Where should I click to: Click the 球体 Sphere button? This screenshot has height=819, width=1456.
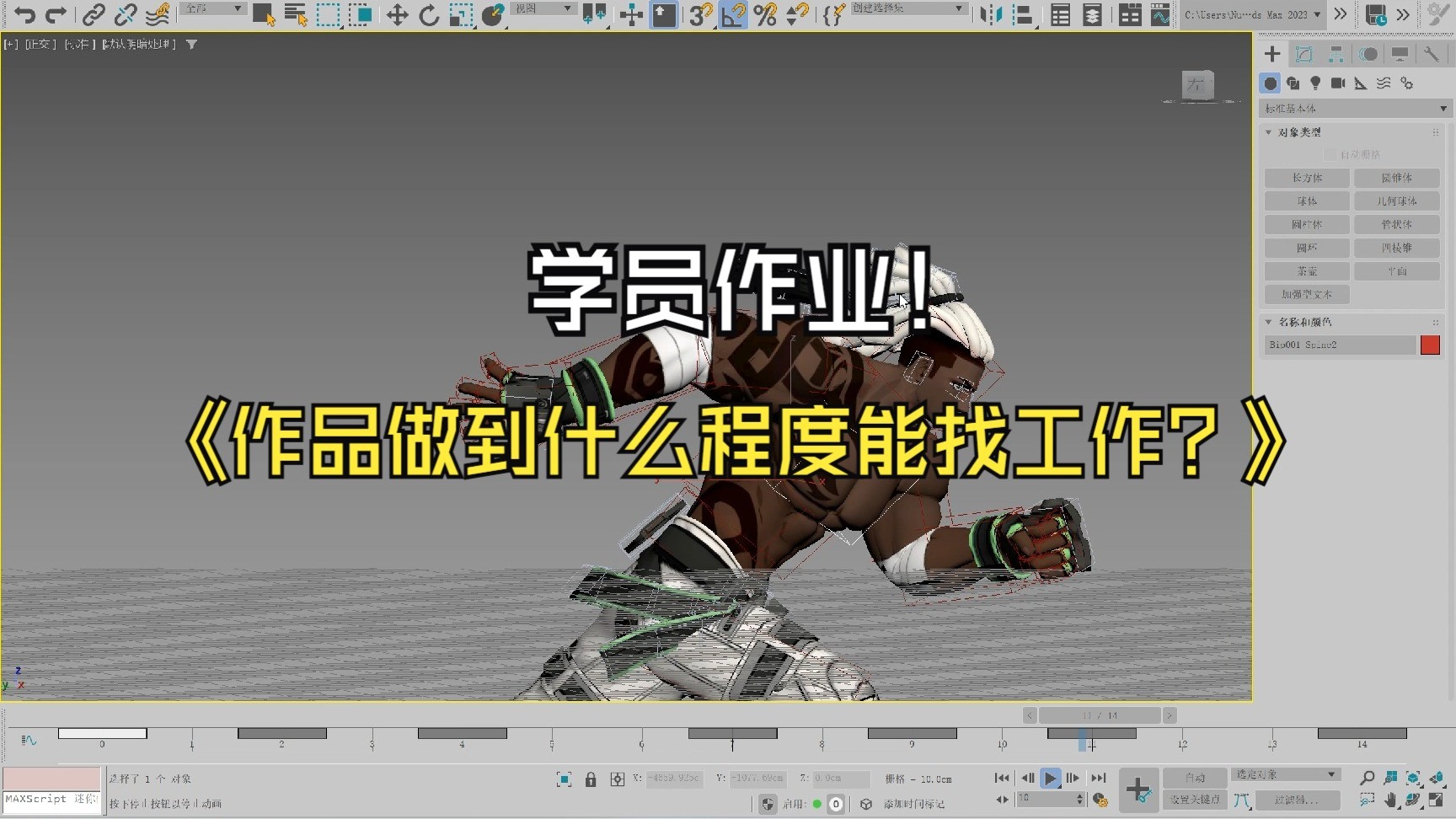[x=1307, y=201]
